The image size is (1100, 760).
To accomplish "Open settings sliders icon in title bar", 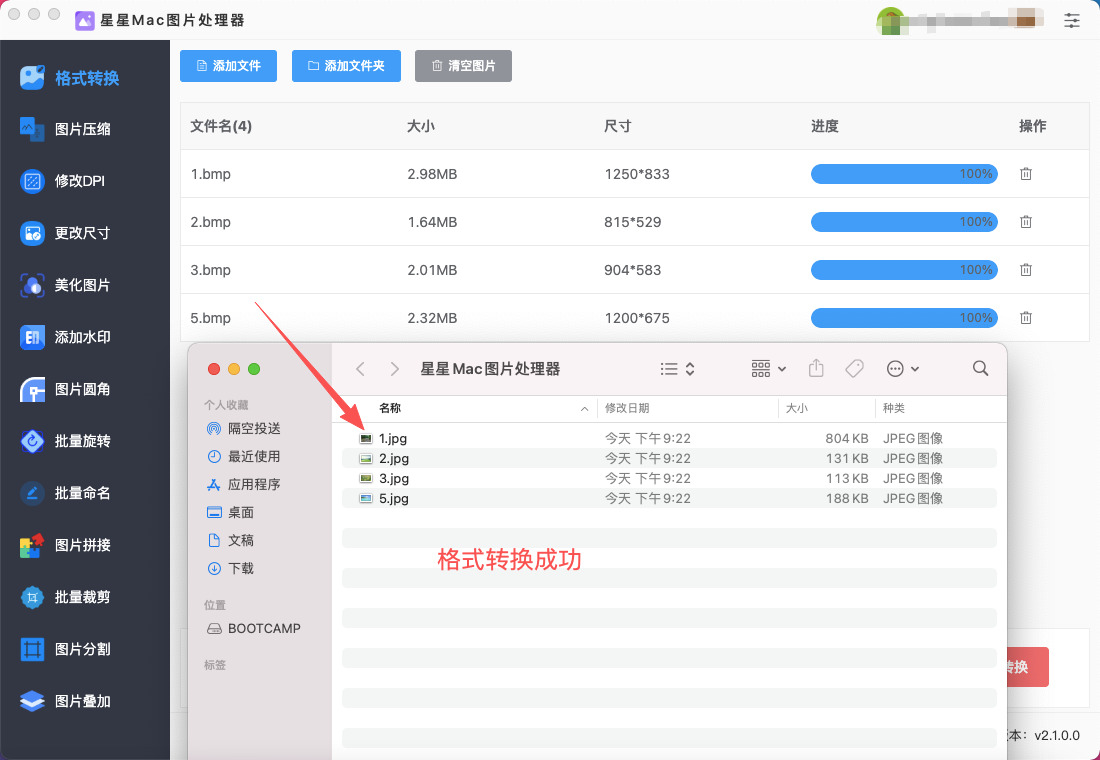I will point(1072,20).
